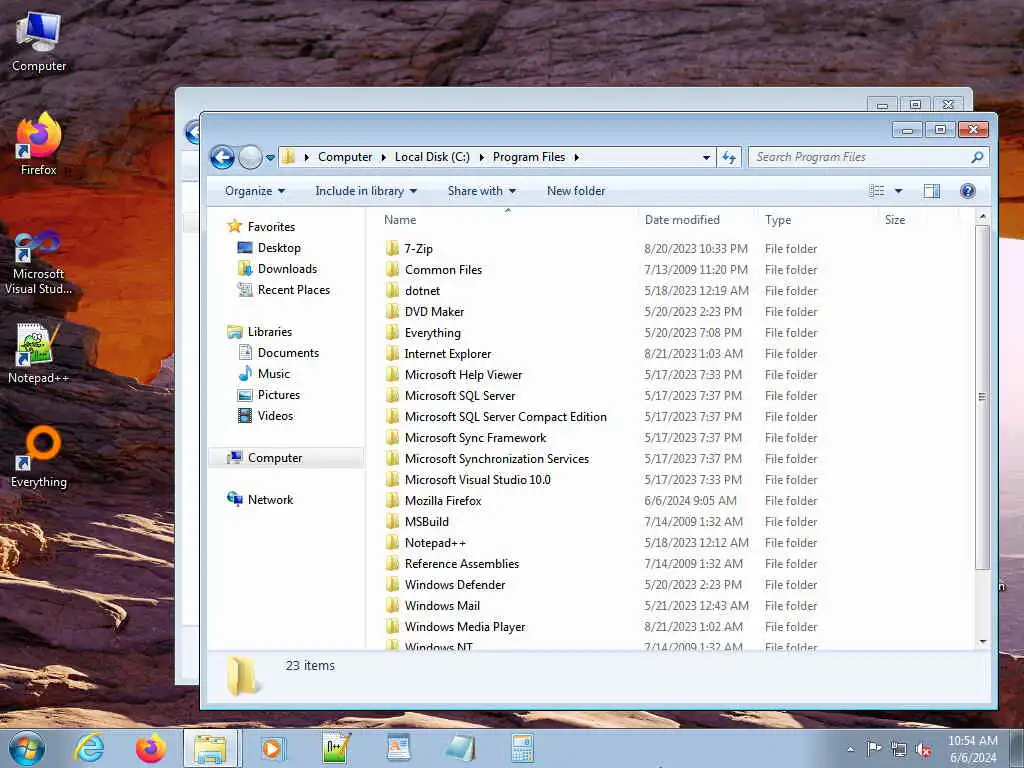
Task: Select the Notepad++ folder icon
Action: tap(392, 543)
